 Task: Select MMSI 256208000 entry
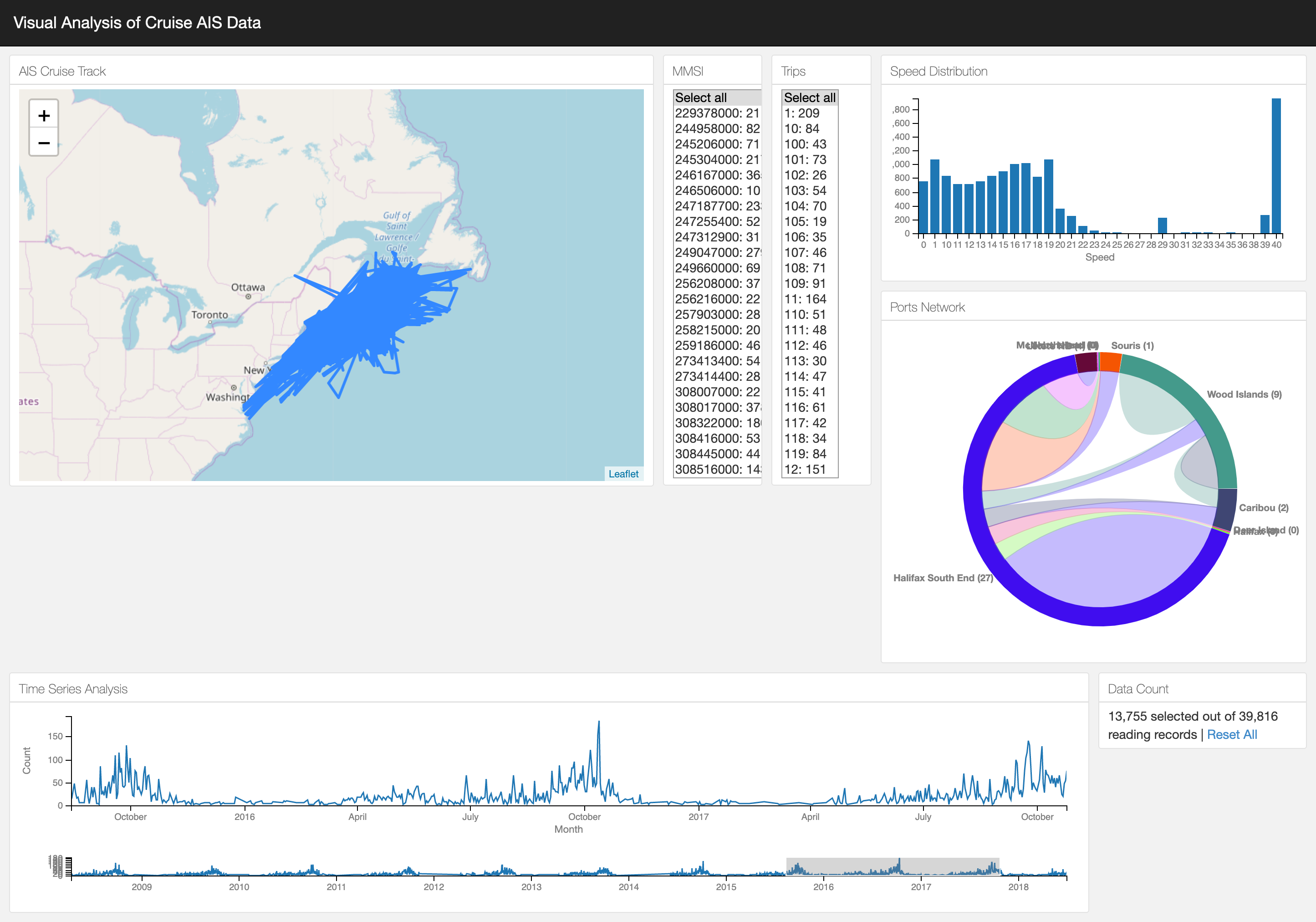(x=717, y=283)
